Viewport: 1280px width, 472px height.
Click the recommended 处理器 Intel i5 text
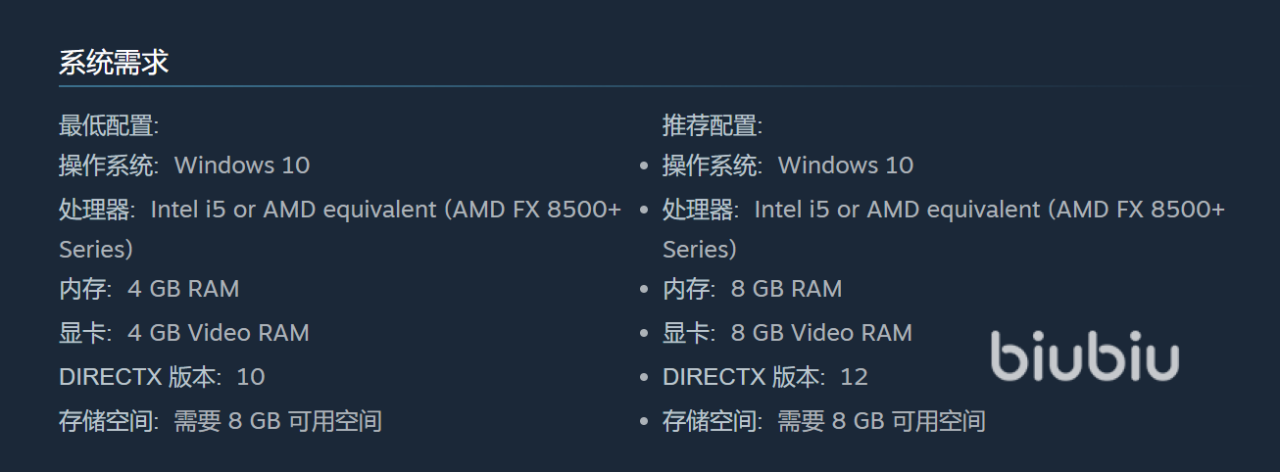click(944, 229)
